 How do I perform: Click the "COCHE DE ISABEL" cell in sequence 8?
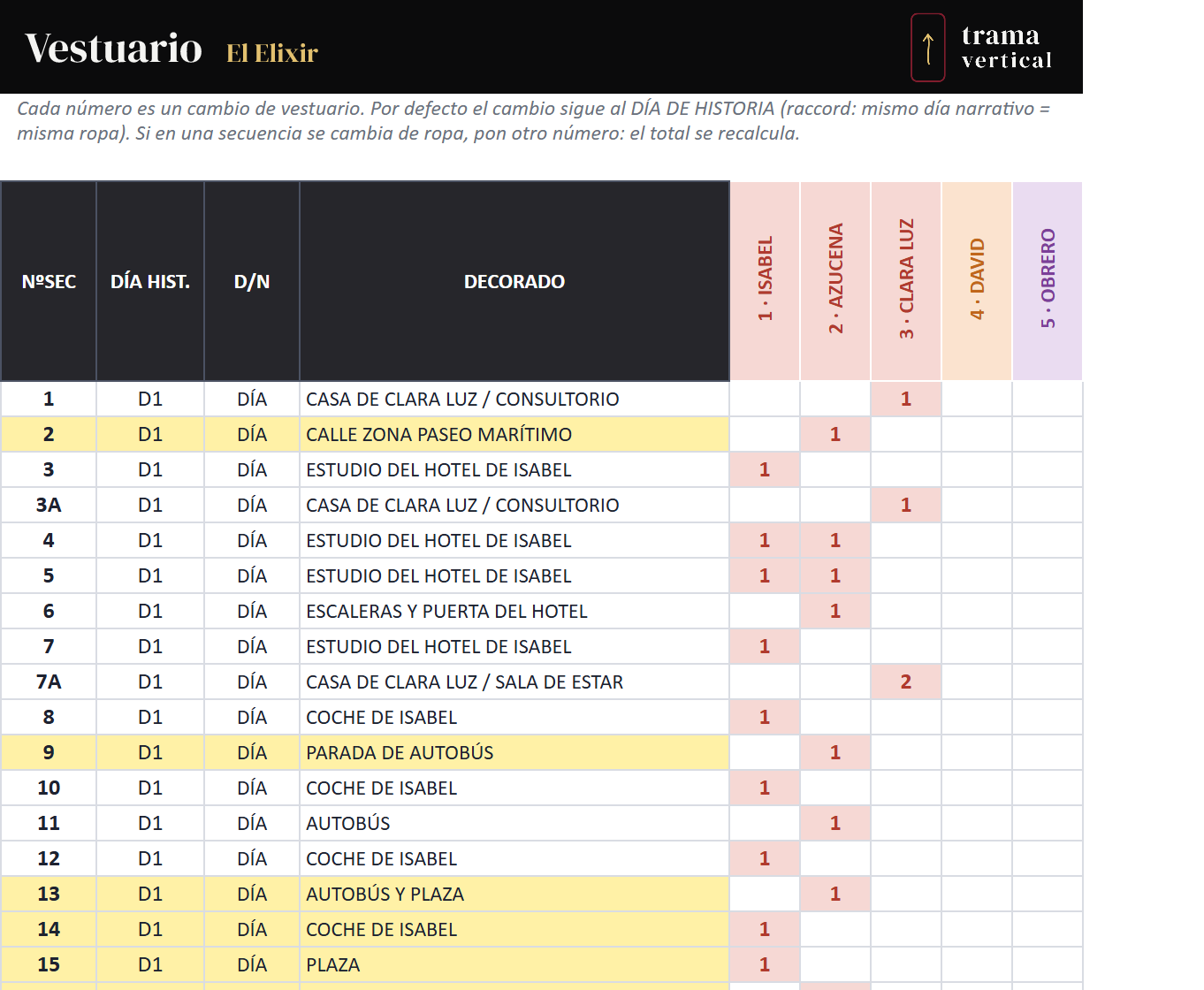[514, 717]
